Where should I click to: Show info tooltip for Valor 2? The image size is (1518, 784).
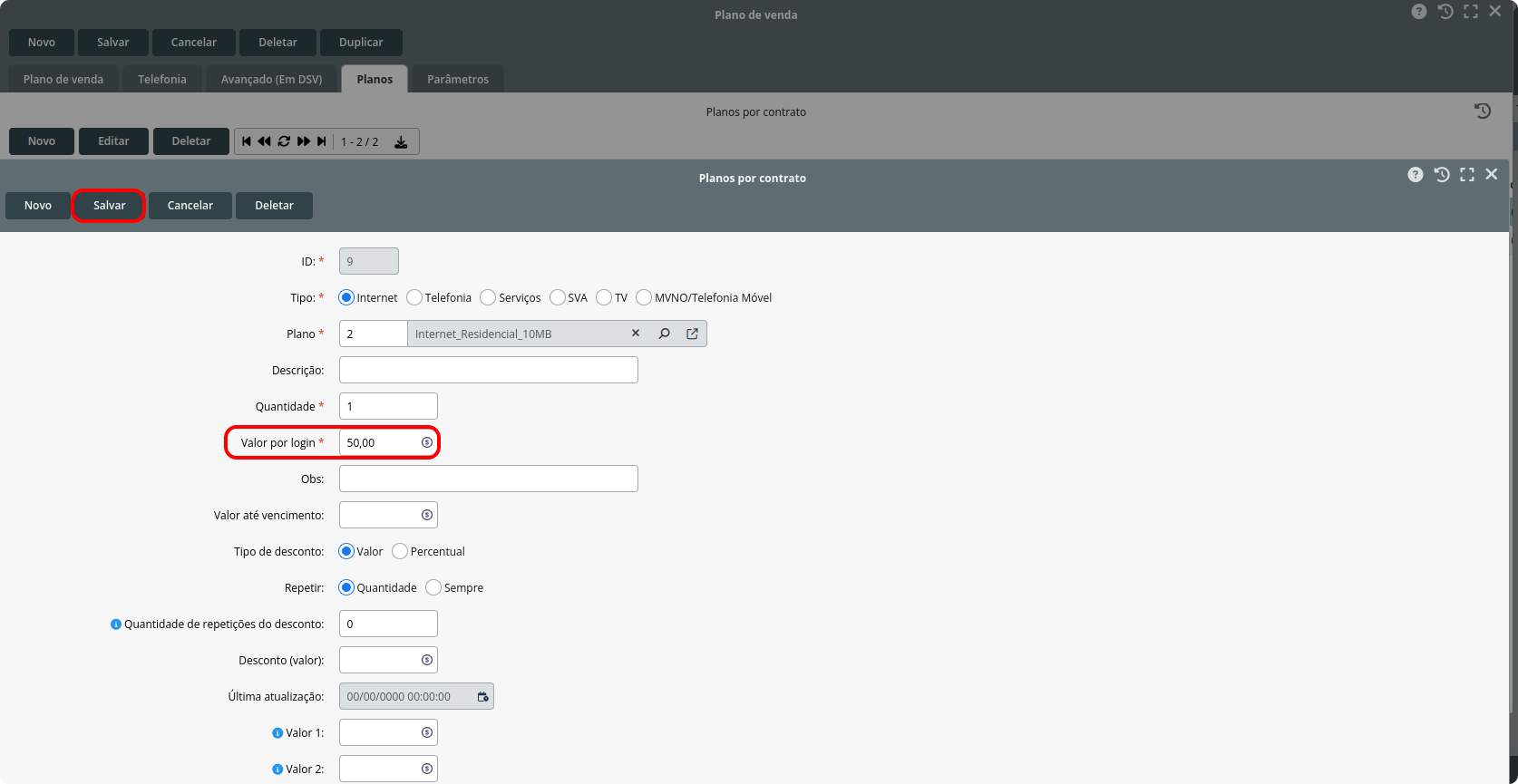click(277, 769)
